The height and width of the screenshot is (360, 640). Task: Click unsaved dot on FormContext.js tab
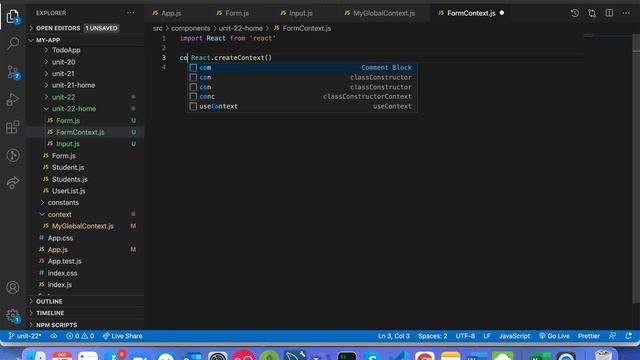pos(502,13)
